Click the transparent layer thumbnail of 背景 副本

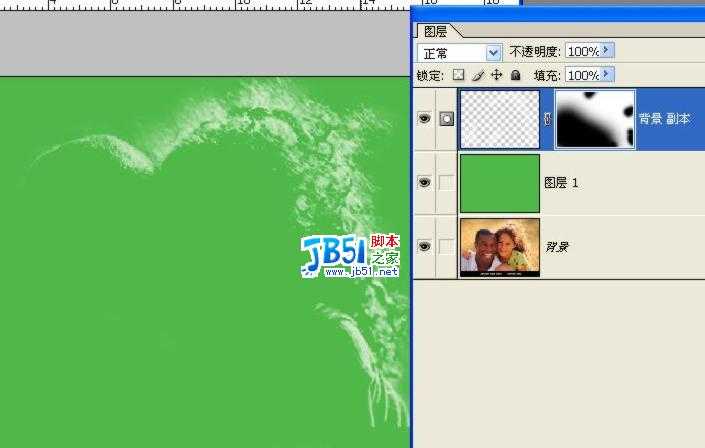tap(499, 119)
